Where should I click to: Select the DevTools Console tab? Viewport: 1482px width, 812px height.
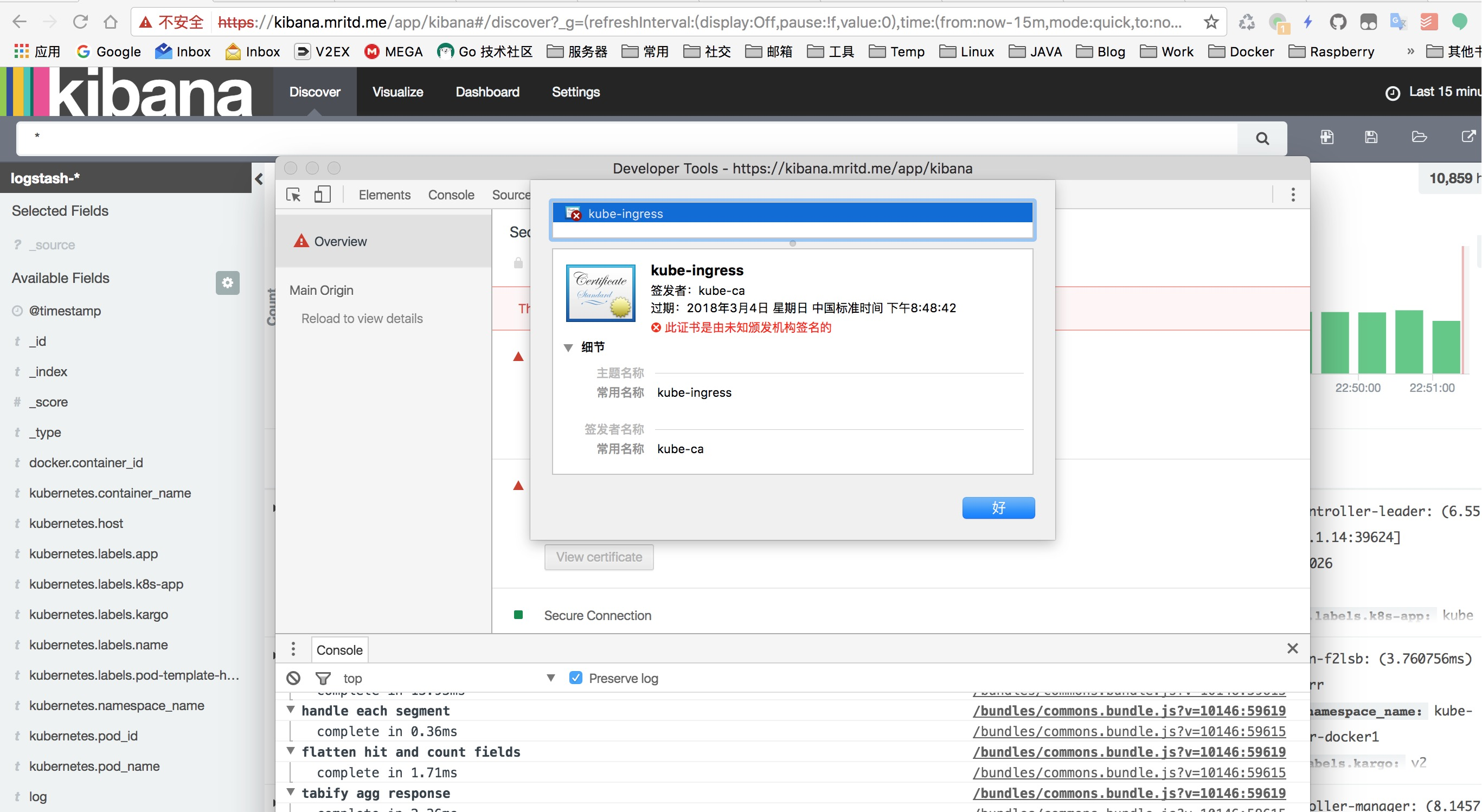[451, 195]
